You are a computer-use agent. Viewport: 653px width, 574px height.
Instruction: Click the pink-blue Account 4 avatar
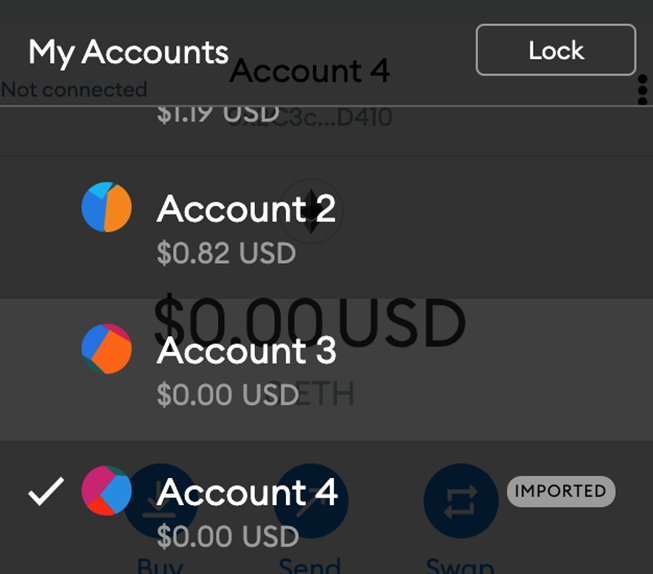tap(106, 491)
